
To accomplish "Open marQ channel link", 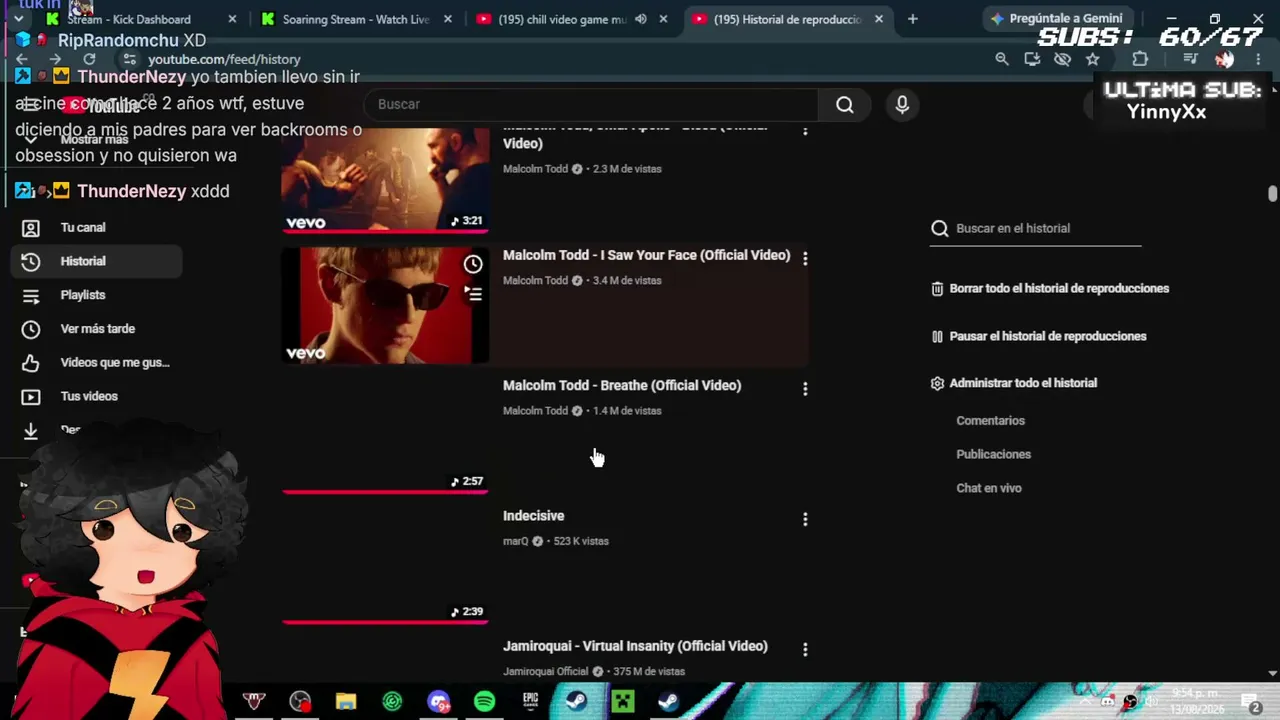I will (x=515, y=541).
